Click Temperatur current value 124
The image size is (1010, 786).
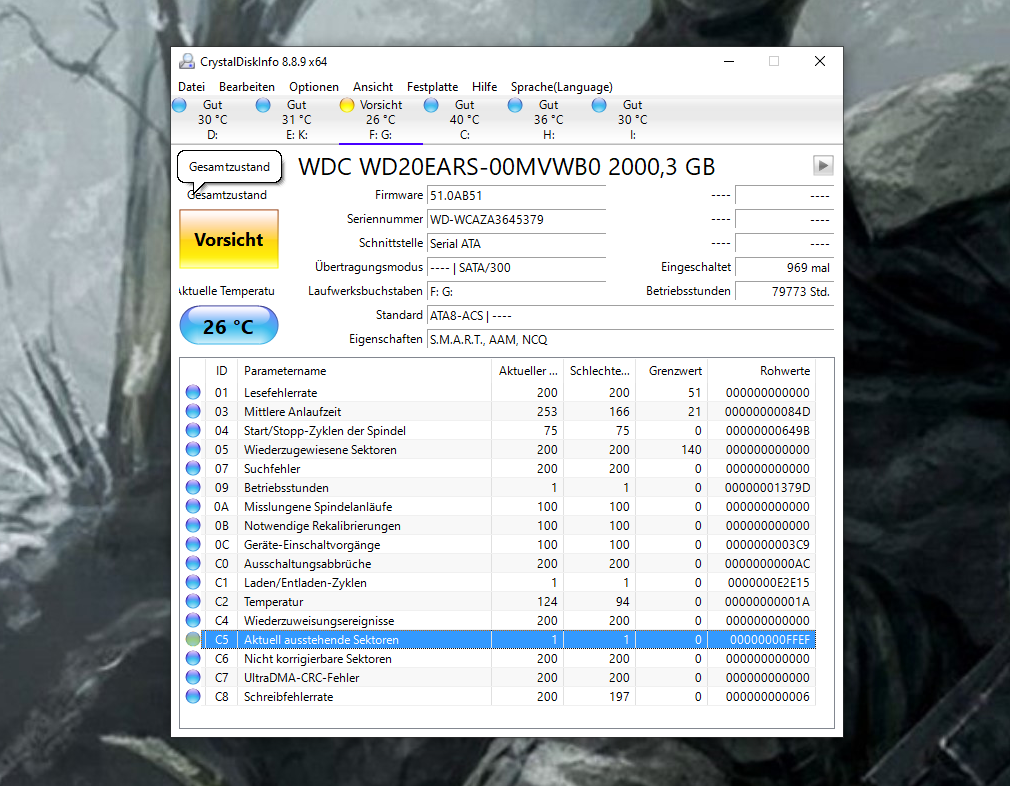coord(547,601)
